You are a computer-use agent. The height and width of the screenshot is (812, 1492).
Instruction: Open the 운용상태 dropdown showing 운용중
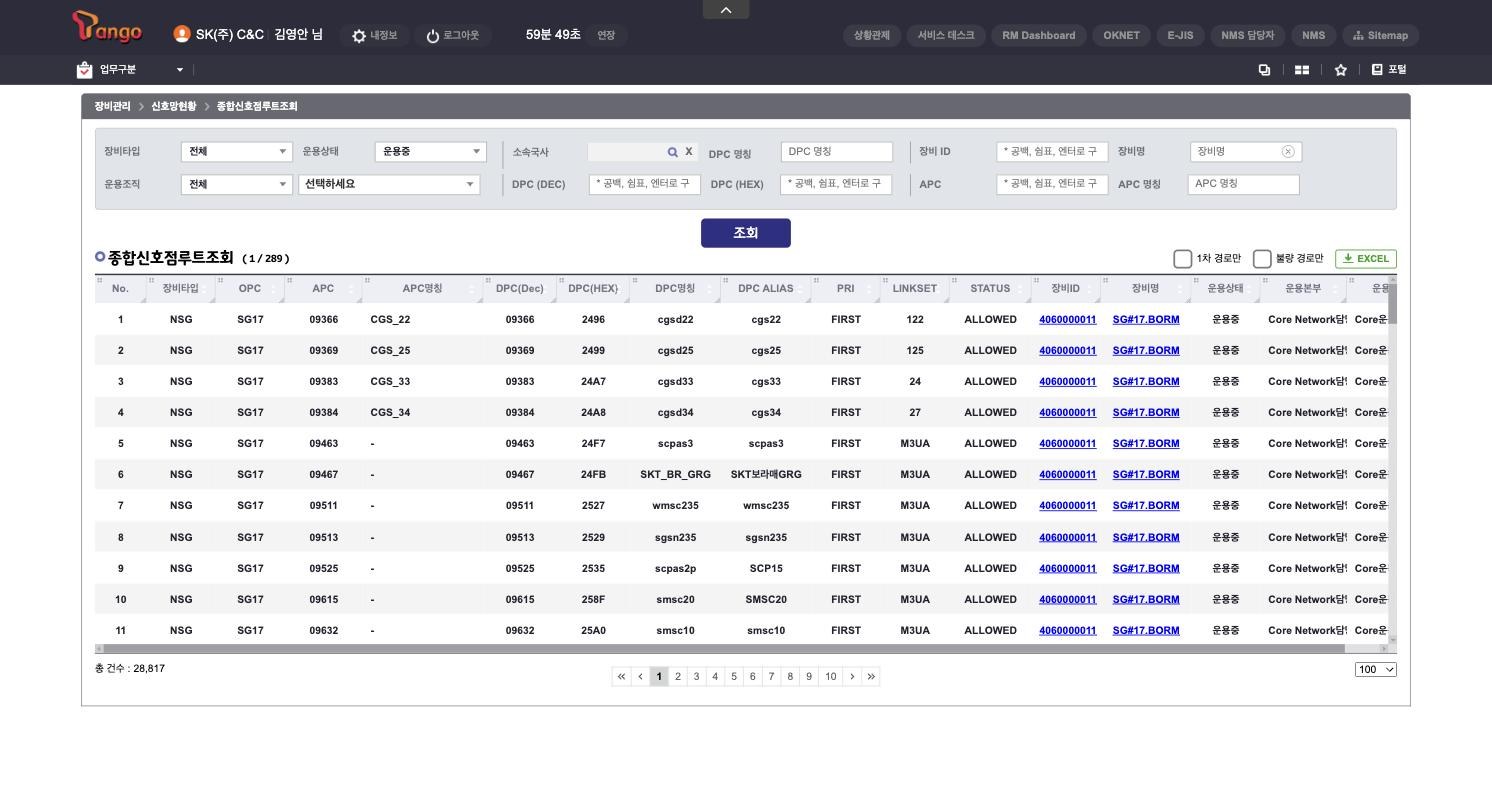coord(431,152)
